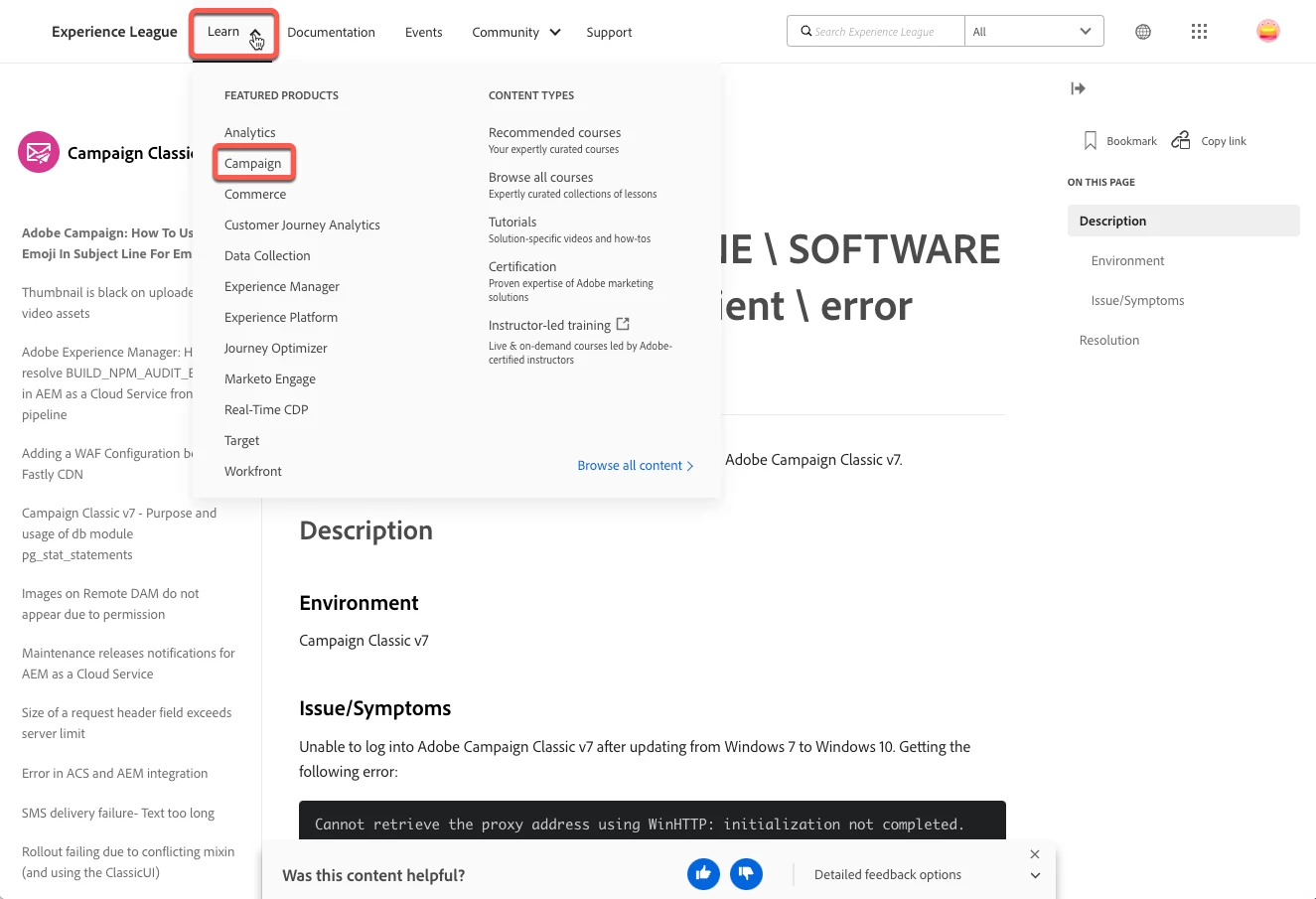Open Thumbnail is black on uploaded video article
This screenshot has height=899, width=1316.
coord(107,303)
